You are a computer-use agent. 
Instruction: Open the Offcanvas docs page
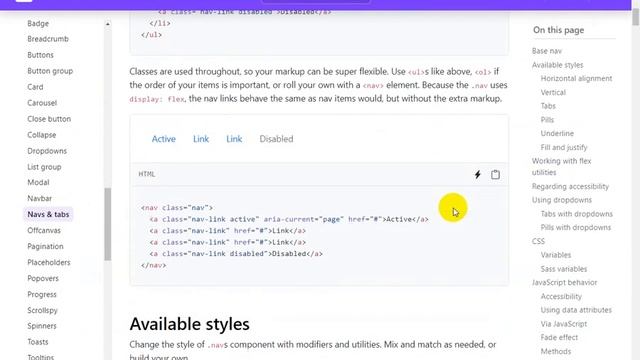pos(44,230)
